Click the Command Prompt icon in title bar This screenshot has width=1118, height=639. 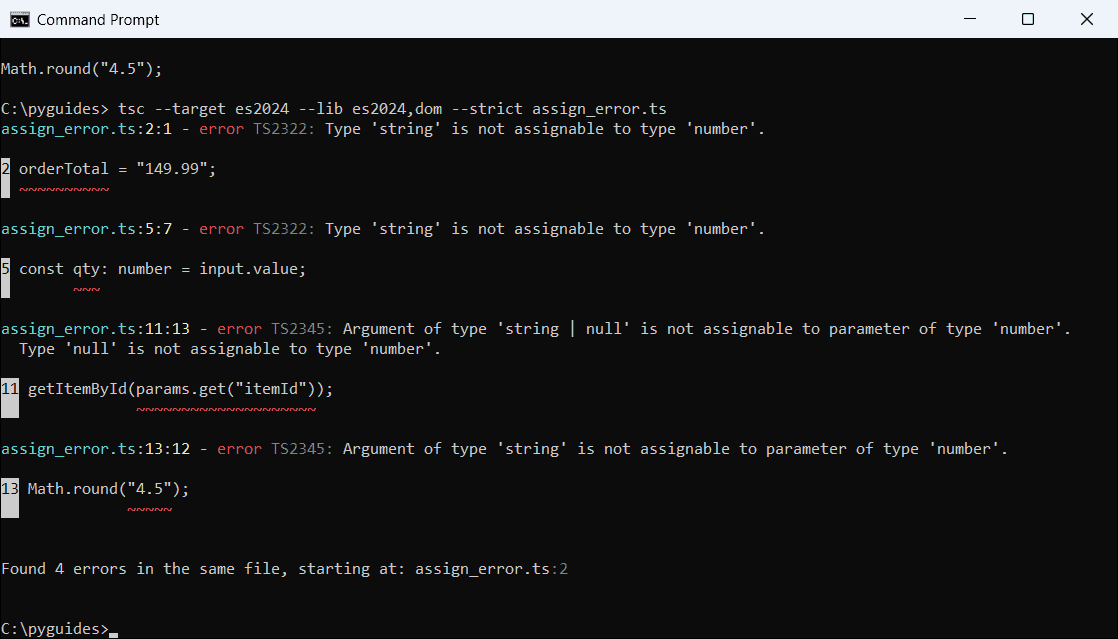(19, 19)
